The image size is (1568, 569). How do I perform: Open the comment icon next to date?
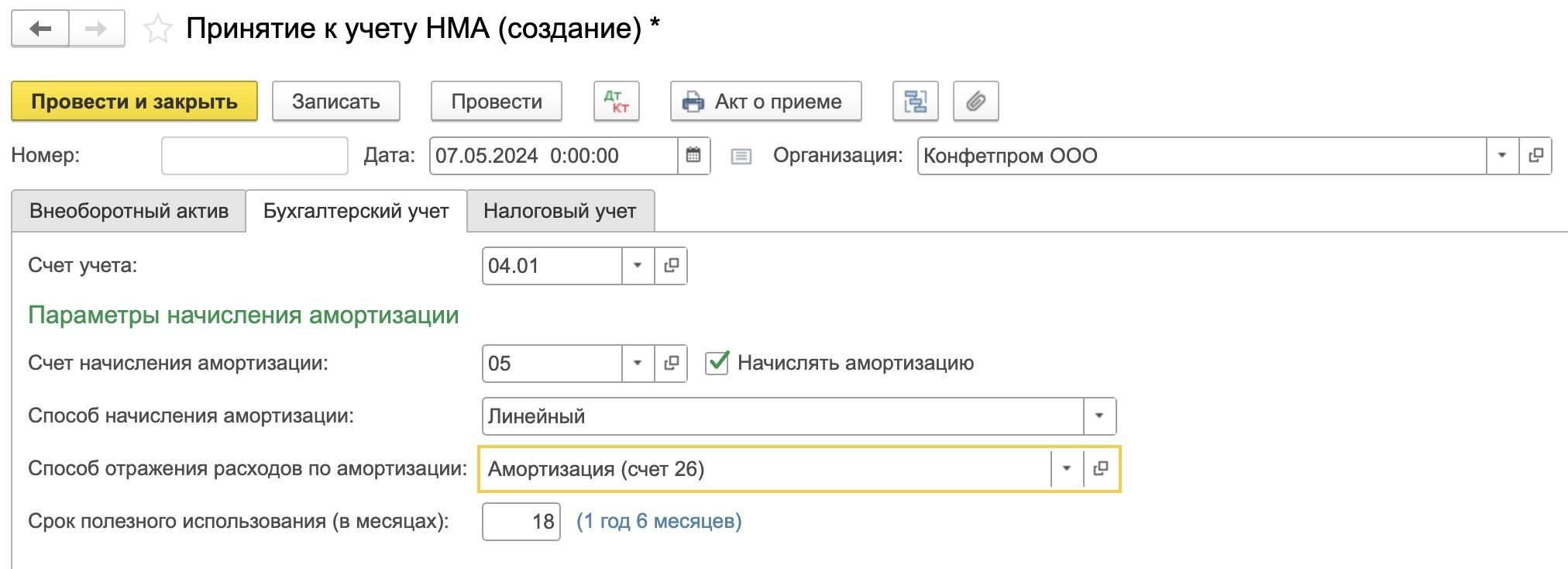[x=741, y=157]
